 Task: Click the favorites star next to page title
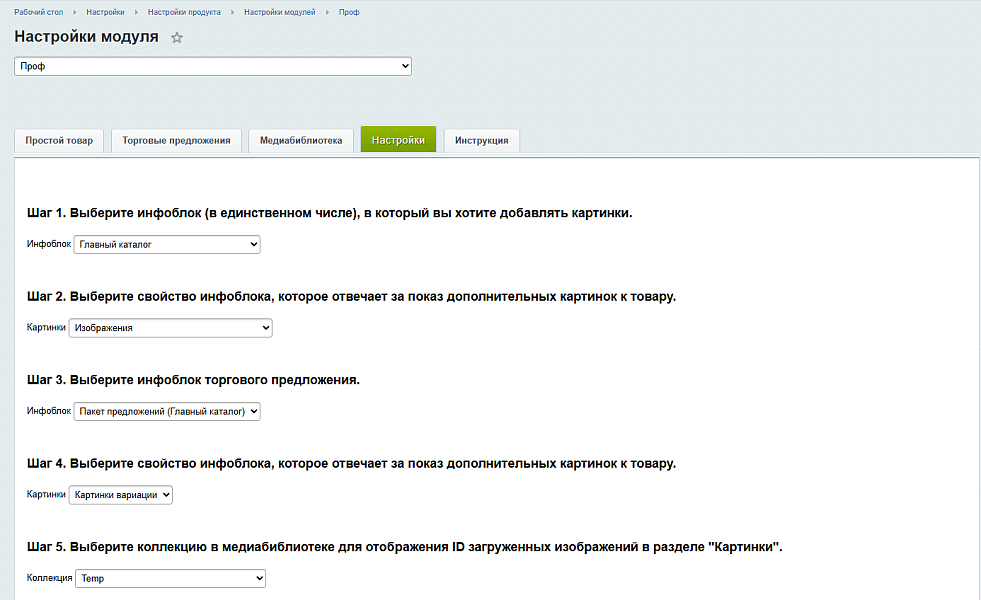(x=177, y=36)
